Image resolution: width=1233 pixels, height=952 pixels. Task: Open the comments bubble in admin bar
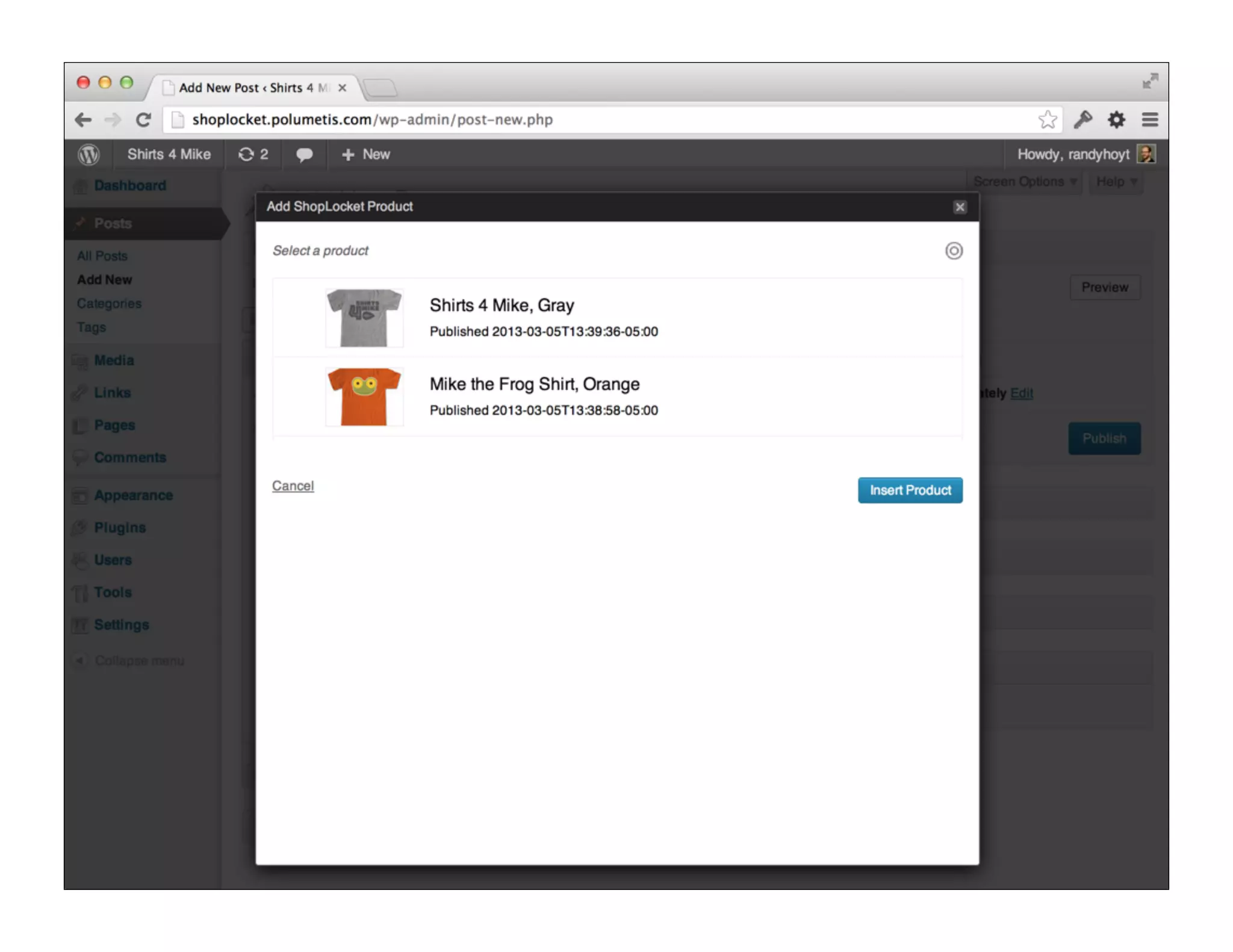pos(305,155)
